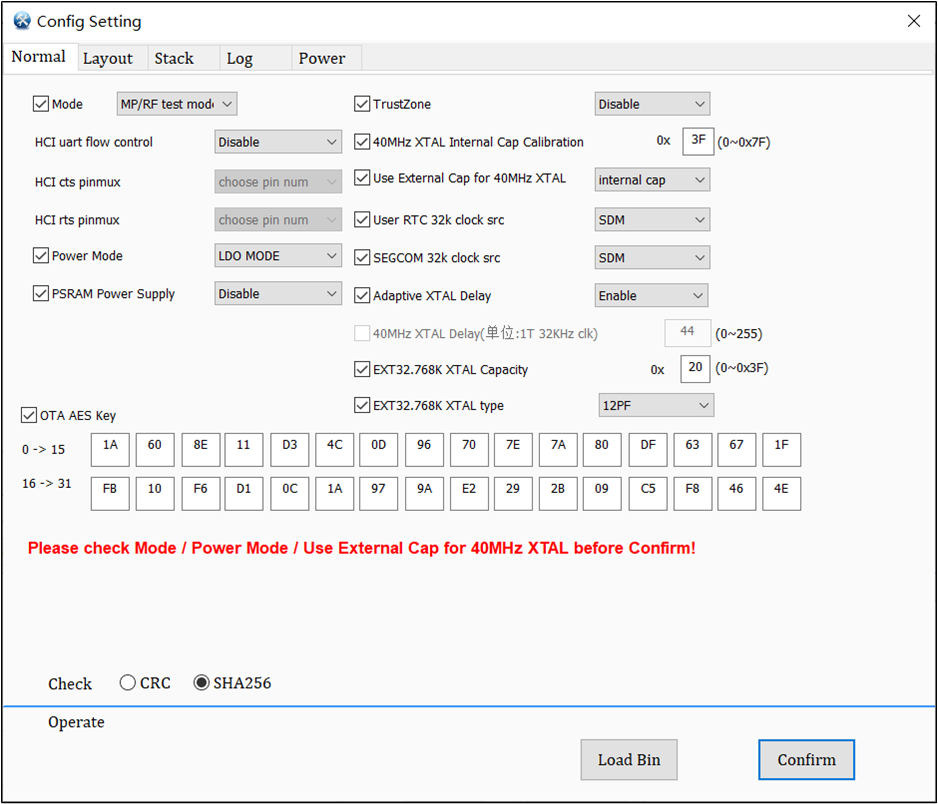Click the Confirm button
This screenshot has height=804, width=938.
(x=806, y=760)
